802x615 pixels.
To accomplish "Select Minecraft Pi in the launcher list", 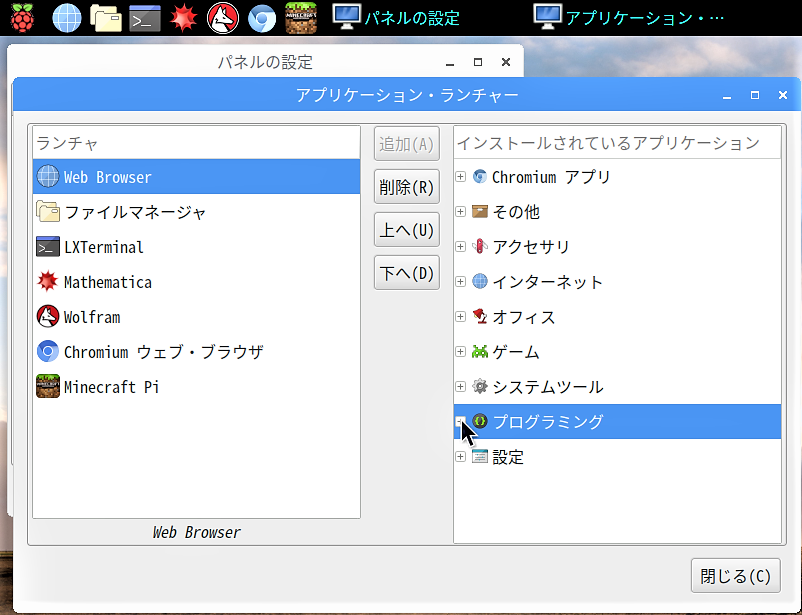I will 196,387.
